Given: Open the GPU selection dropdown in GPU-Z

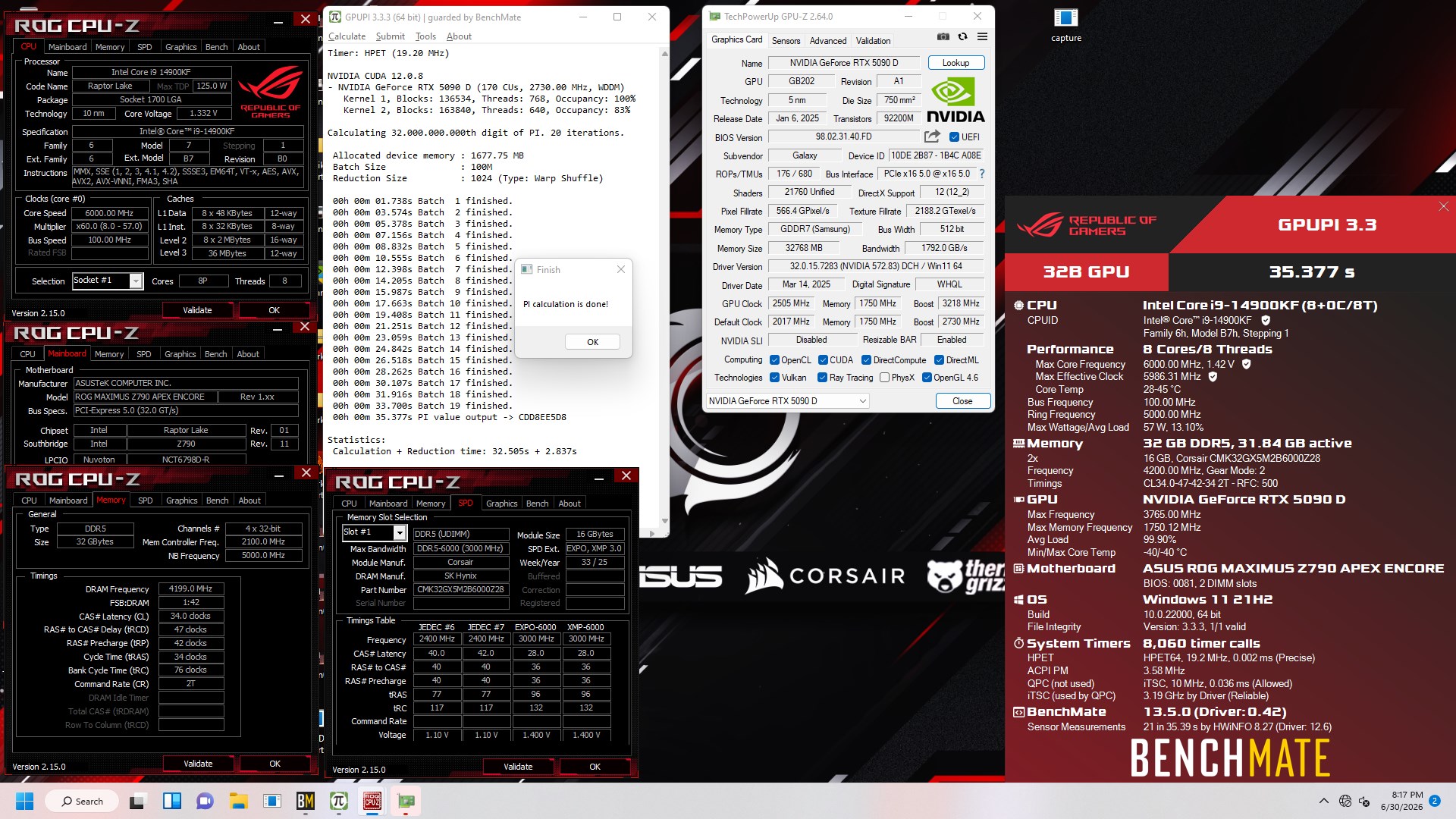Looking at the screenshot, I should (x=787, y=401).
